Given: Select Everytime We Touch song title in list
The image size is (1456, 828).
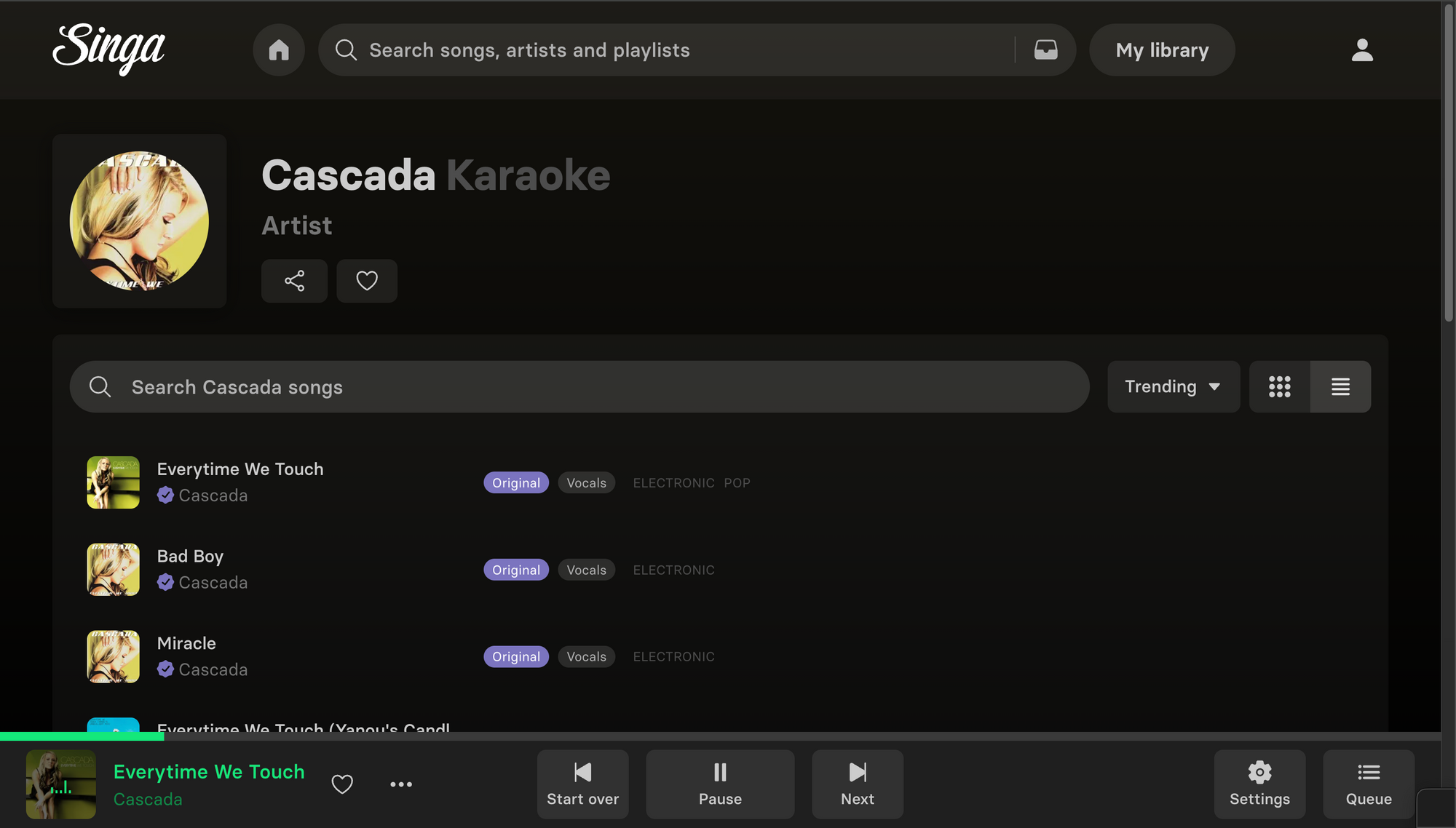Looking at the screenshot, I should coord(240,469).
